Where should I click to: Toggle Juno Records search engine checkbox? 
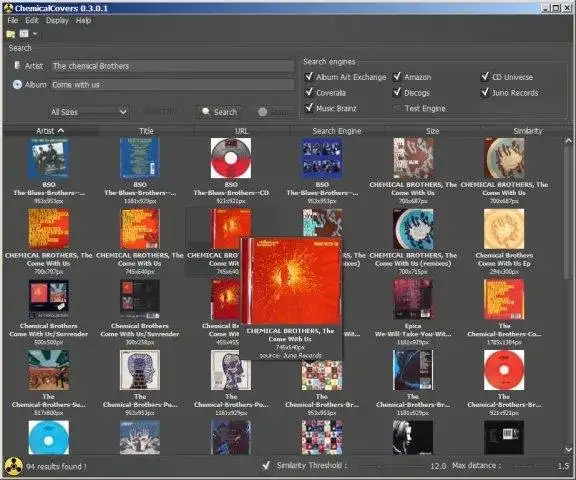(x=485, y=92)
